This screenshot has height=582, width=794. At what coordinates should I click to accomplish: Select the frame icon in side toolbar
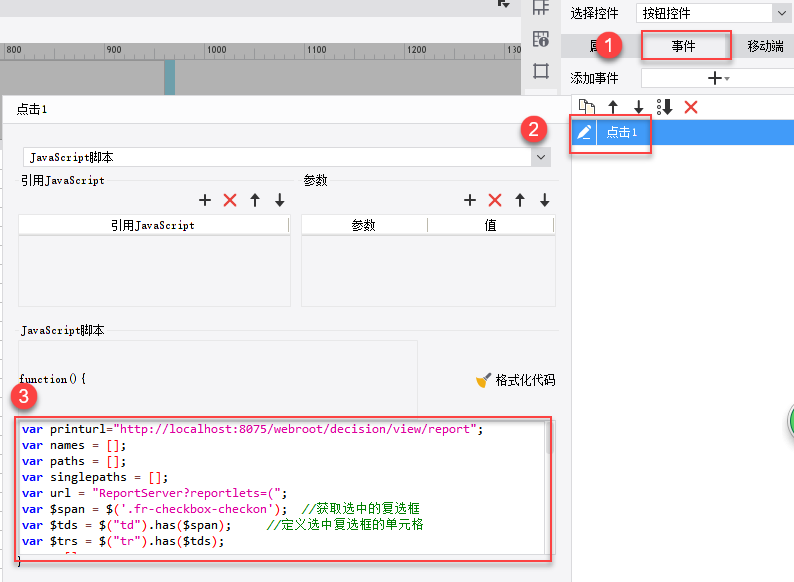pyautogui.click(x=540, y=71)
